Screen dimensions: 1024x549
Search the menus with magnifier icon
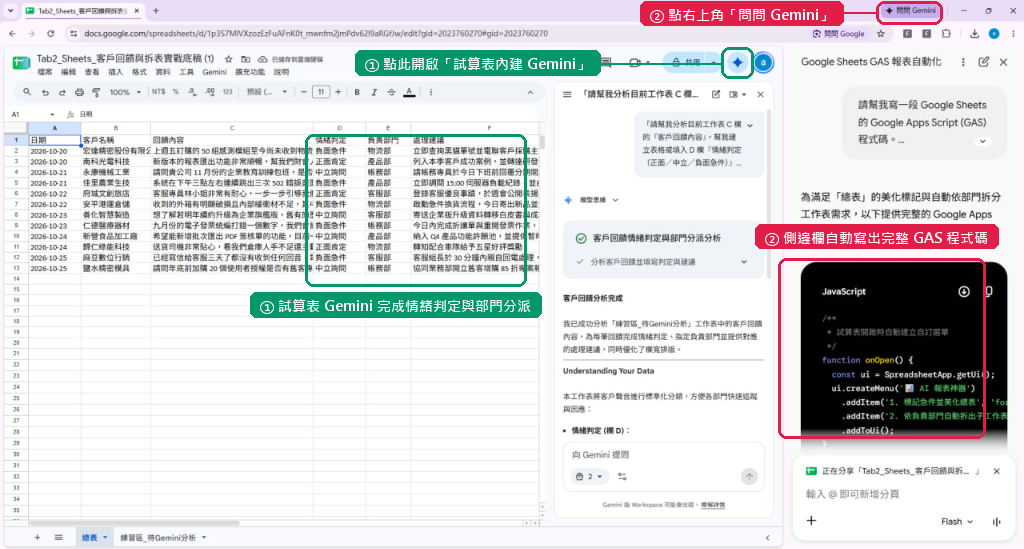27,92
